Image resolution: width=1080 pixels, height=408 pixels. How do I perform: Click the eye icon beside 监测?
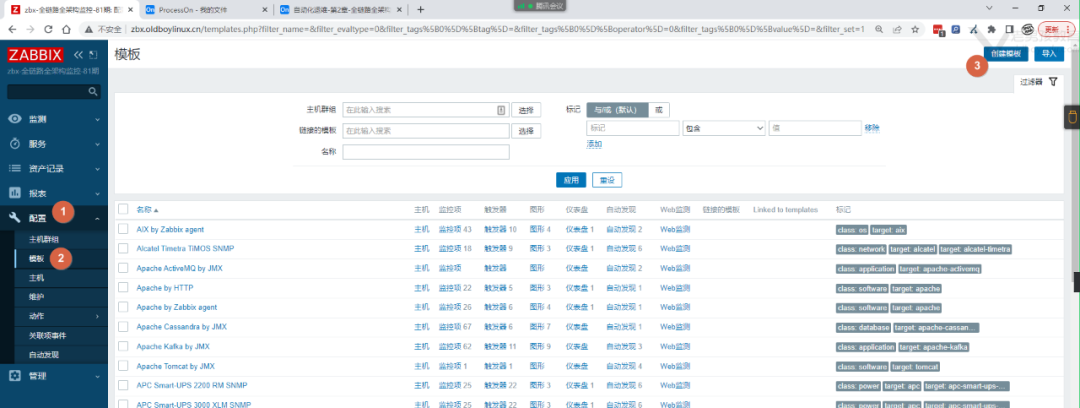[x=15, y=119]
